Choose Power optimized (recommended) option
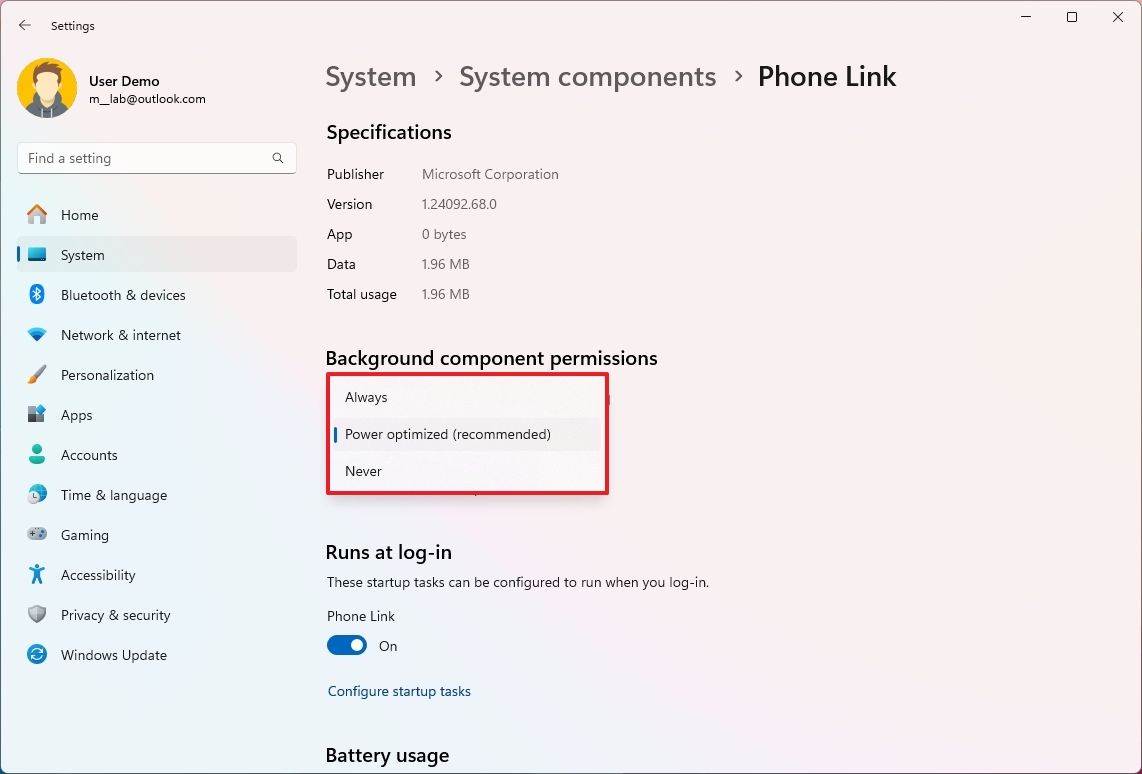The image size is (1142, 774). click(447, 434)
